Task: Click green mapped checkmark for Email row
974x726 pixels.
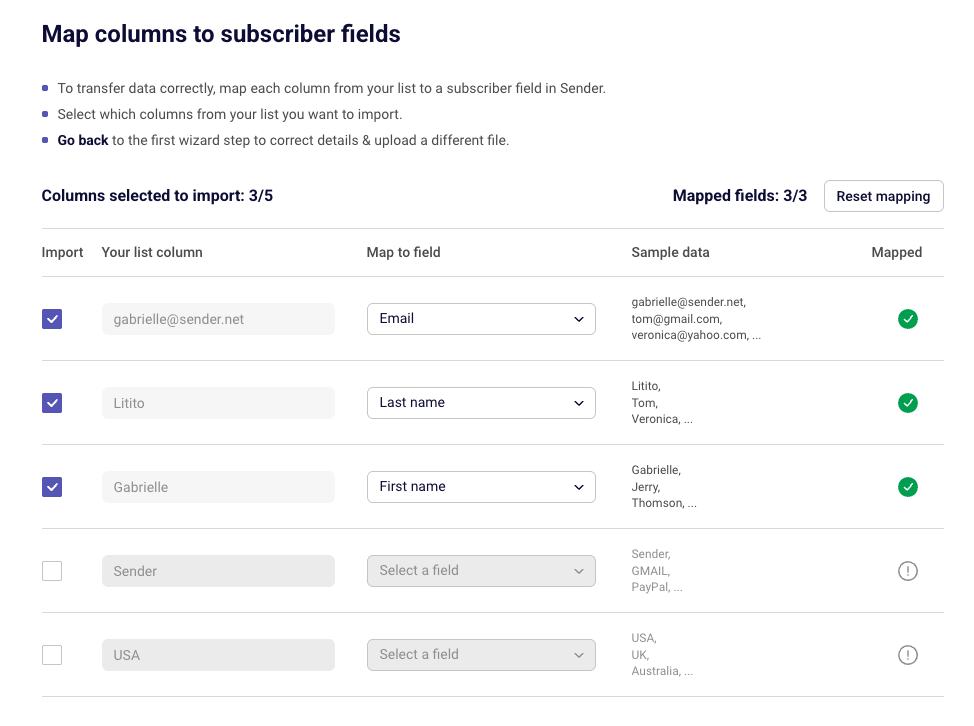Action: [x=908, y=319]
